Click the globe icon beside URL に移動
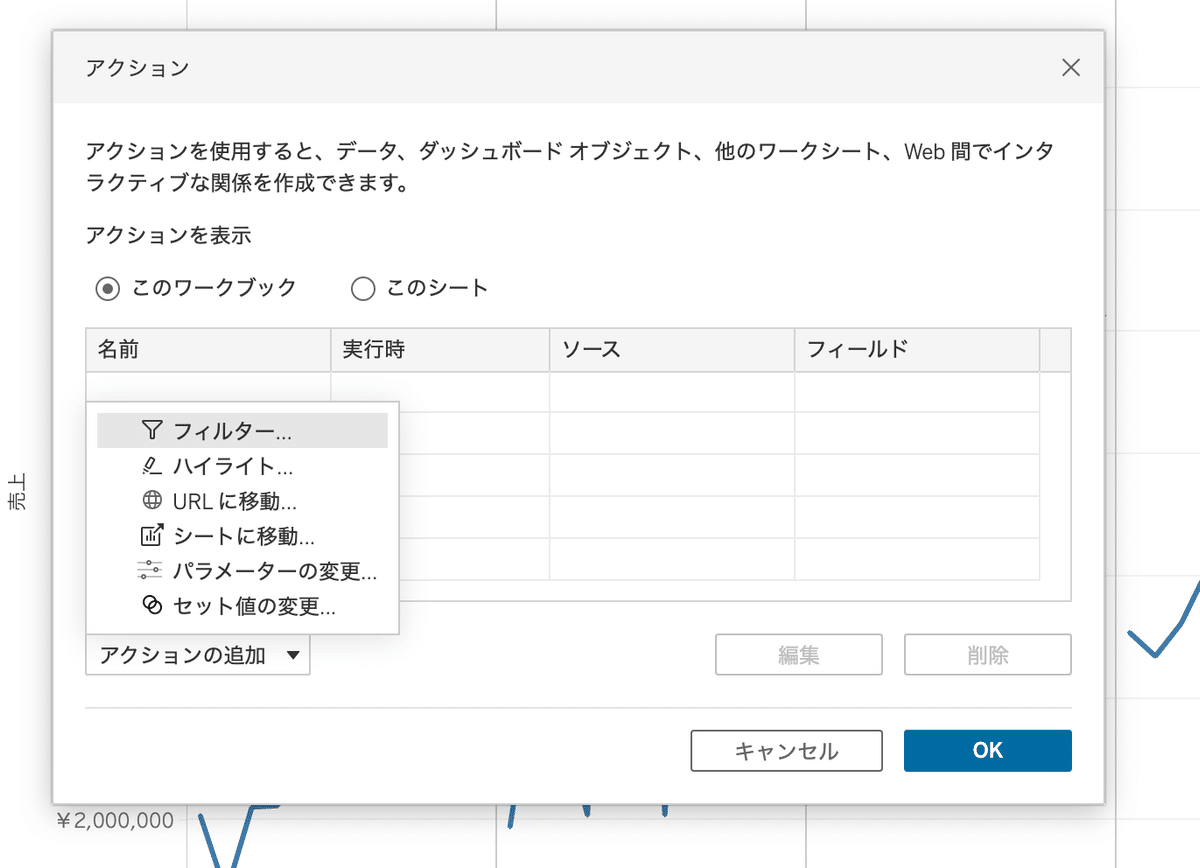Screen dimensions: 1200x868 tap(151, 500)
